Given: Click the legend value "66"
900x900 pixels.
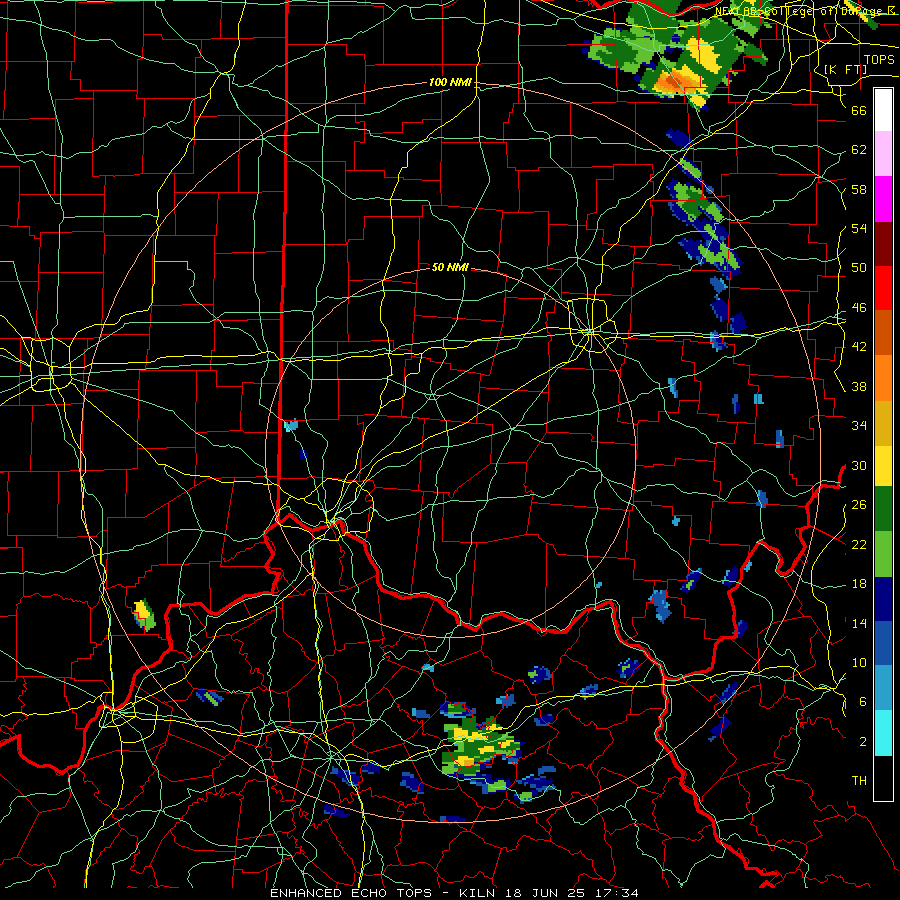Looking at the screenshot, I should point(859,110).
